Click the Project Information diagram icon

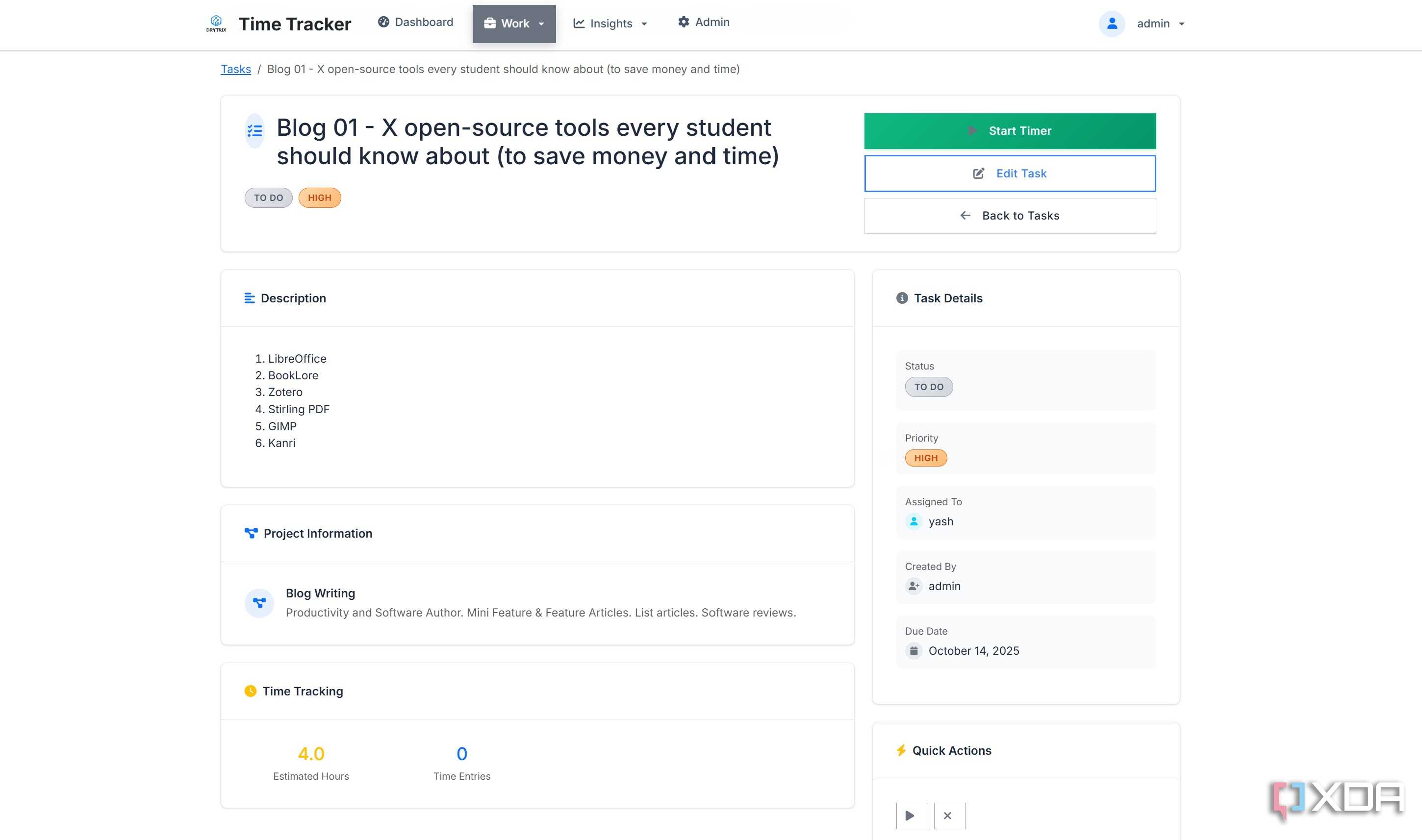pyautogui.click(x=251, y=533)
